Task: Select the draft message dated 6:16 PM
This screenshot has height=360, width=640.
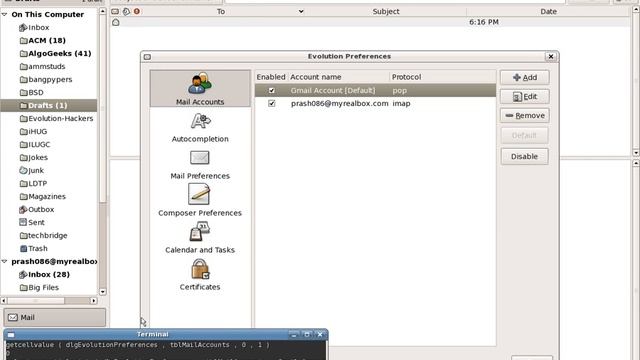Action: click(x=371, y=22)
